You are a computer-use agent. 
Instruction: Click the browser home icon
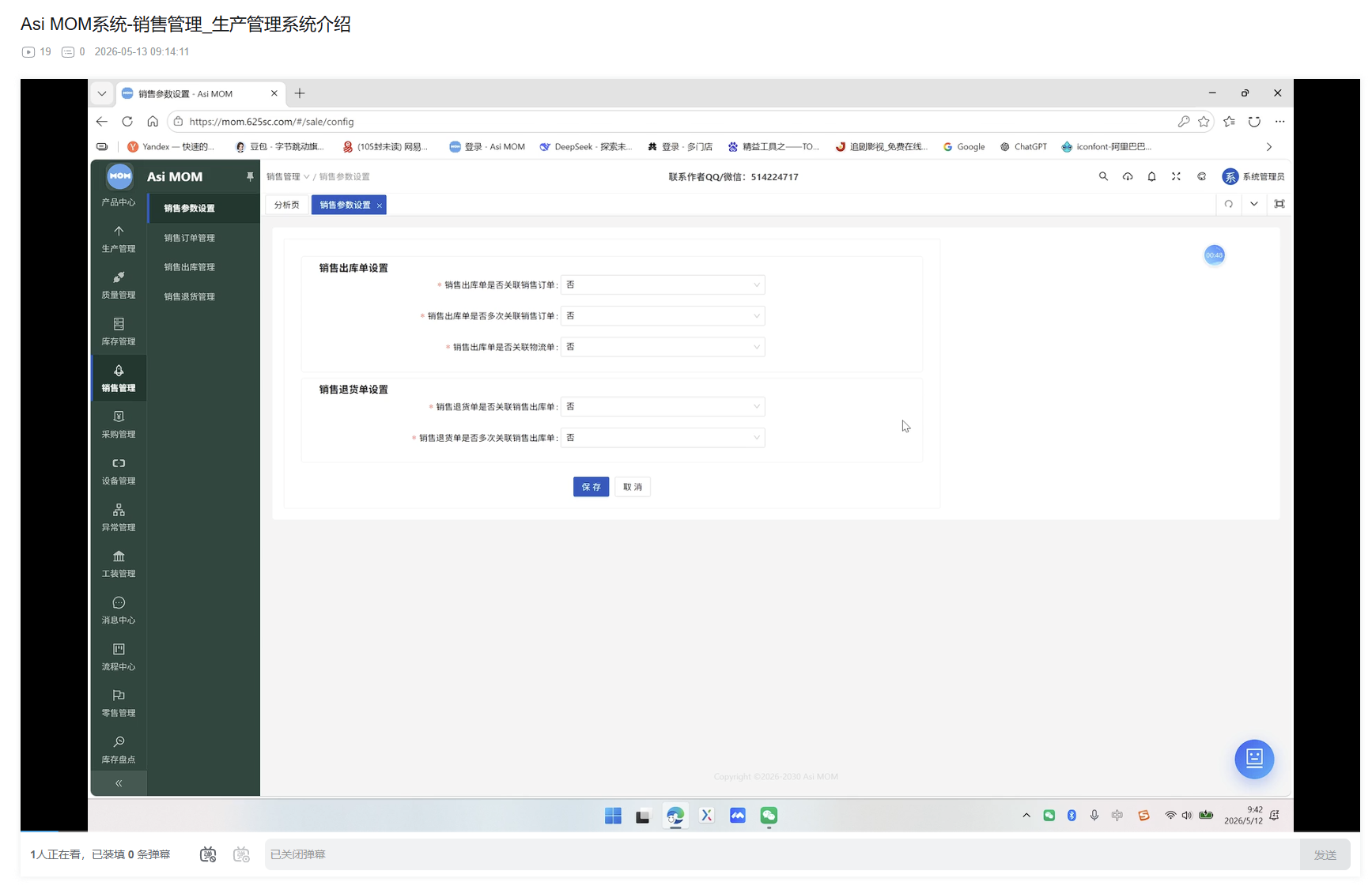153,122
